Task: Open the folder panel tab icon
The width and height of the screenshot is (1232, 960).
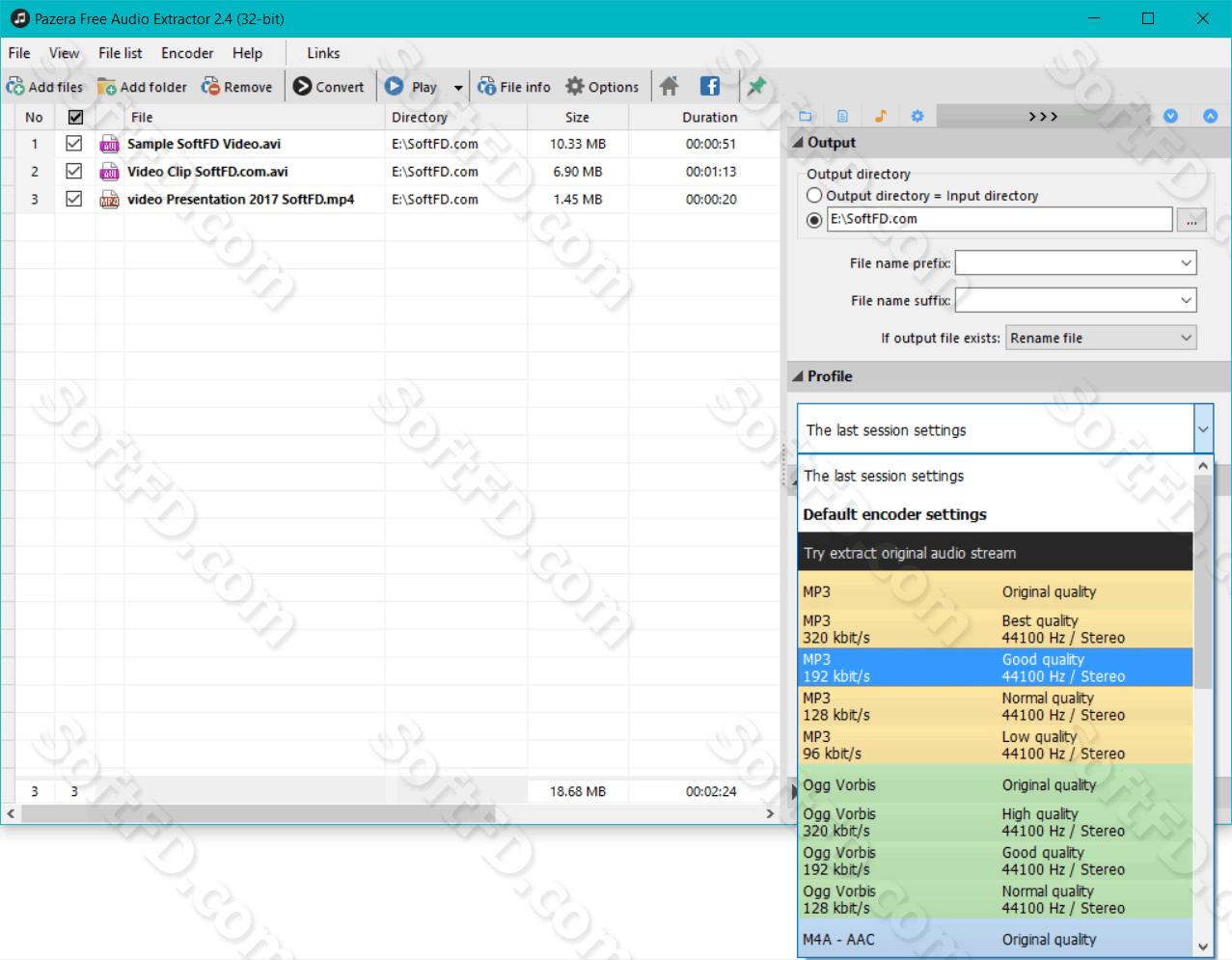Action: [x=806, y=116]
